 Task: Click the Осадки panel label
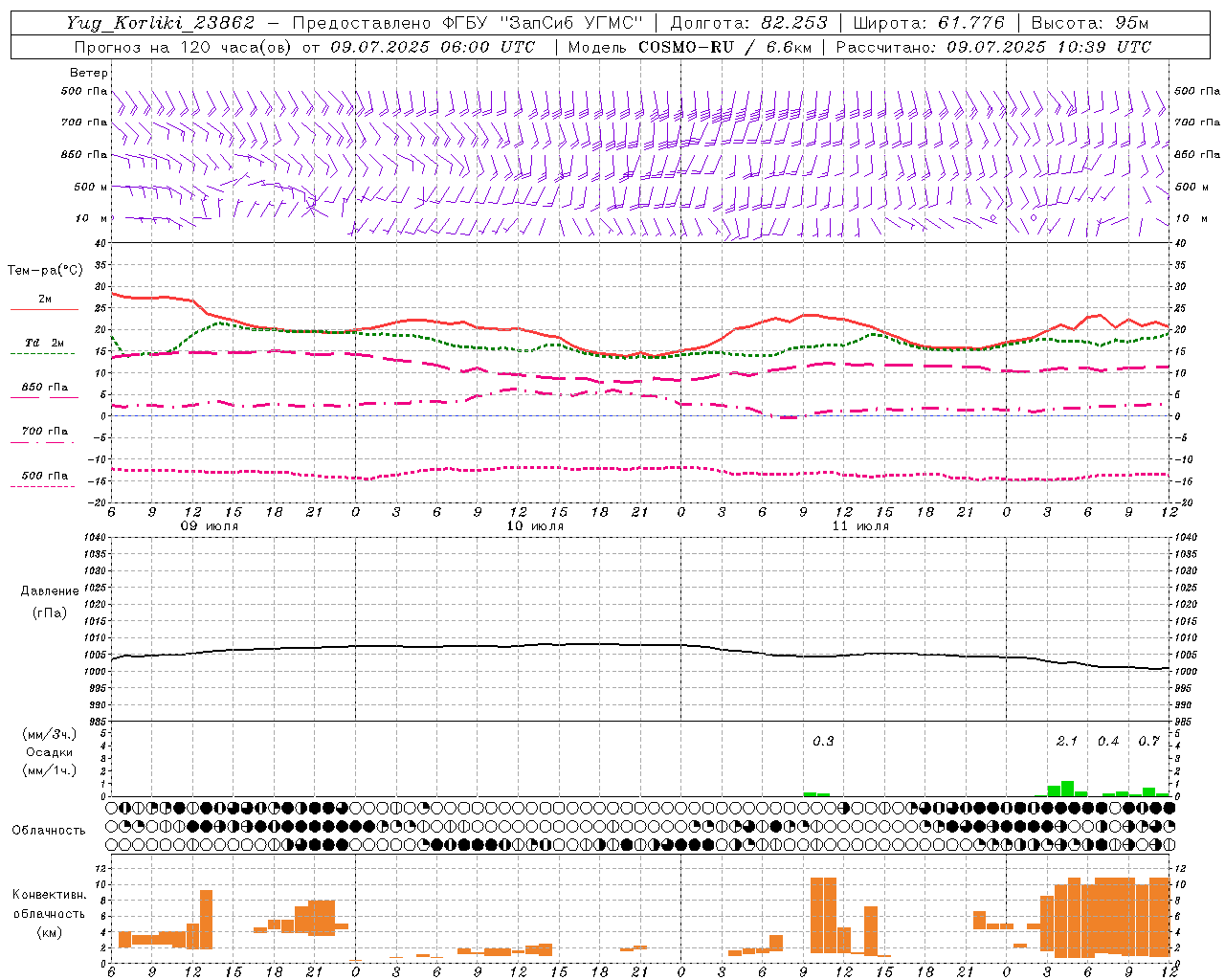click(50, 752)
